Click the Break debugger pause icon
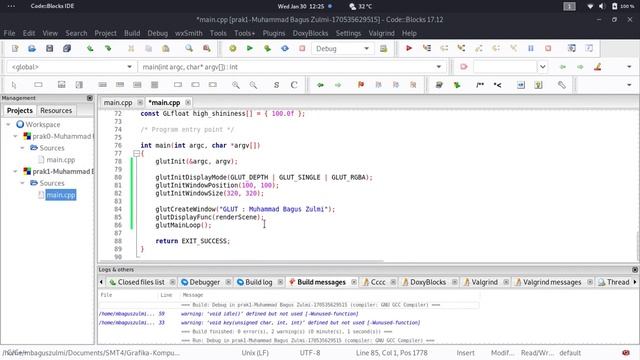640x360 pixels. (x=531, y=49)
